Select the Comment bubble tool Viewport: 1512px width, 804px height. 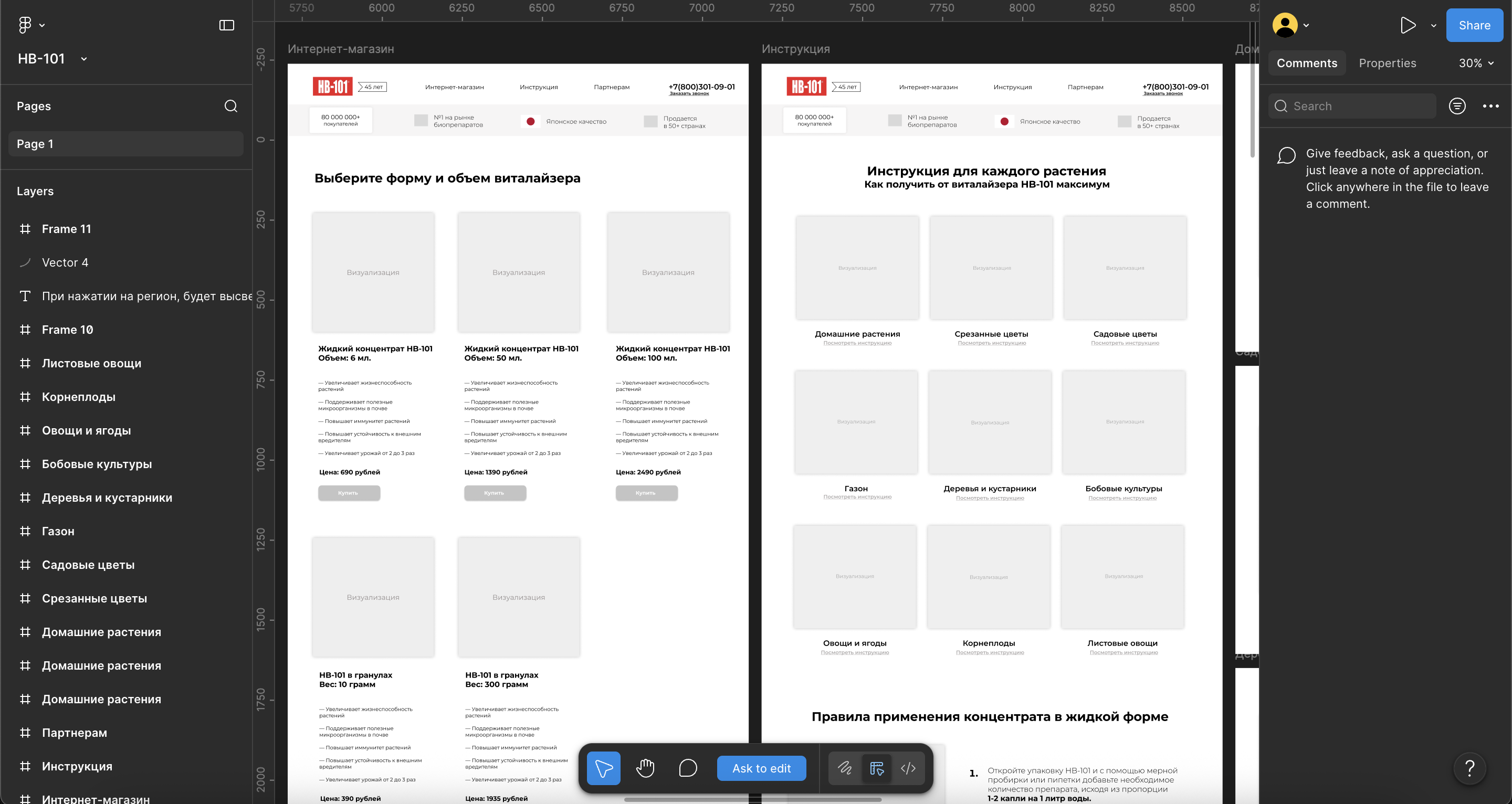pos(688,768)
